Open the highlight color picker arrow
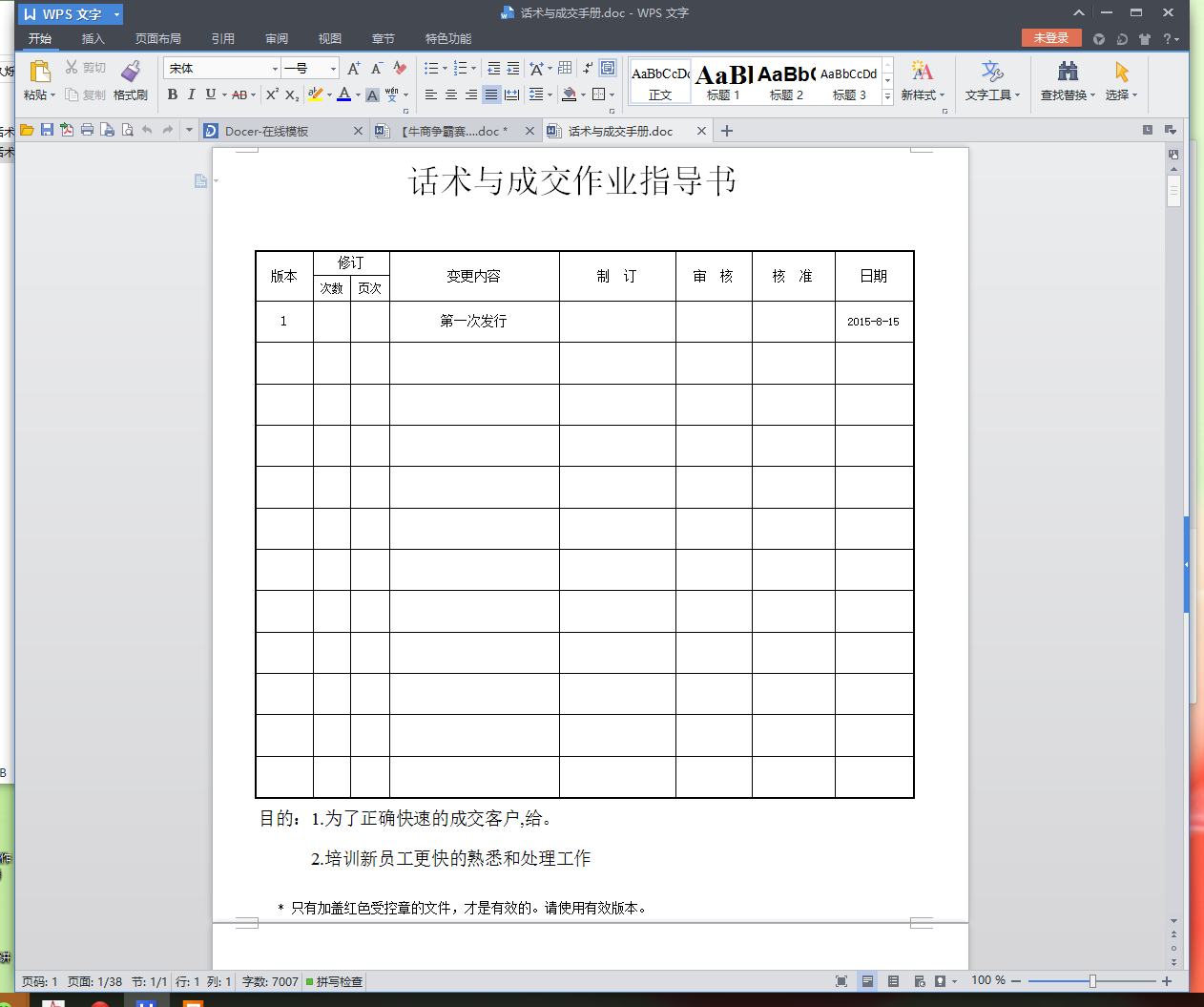 329,95
